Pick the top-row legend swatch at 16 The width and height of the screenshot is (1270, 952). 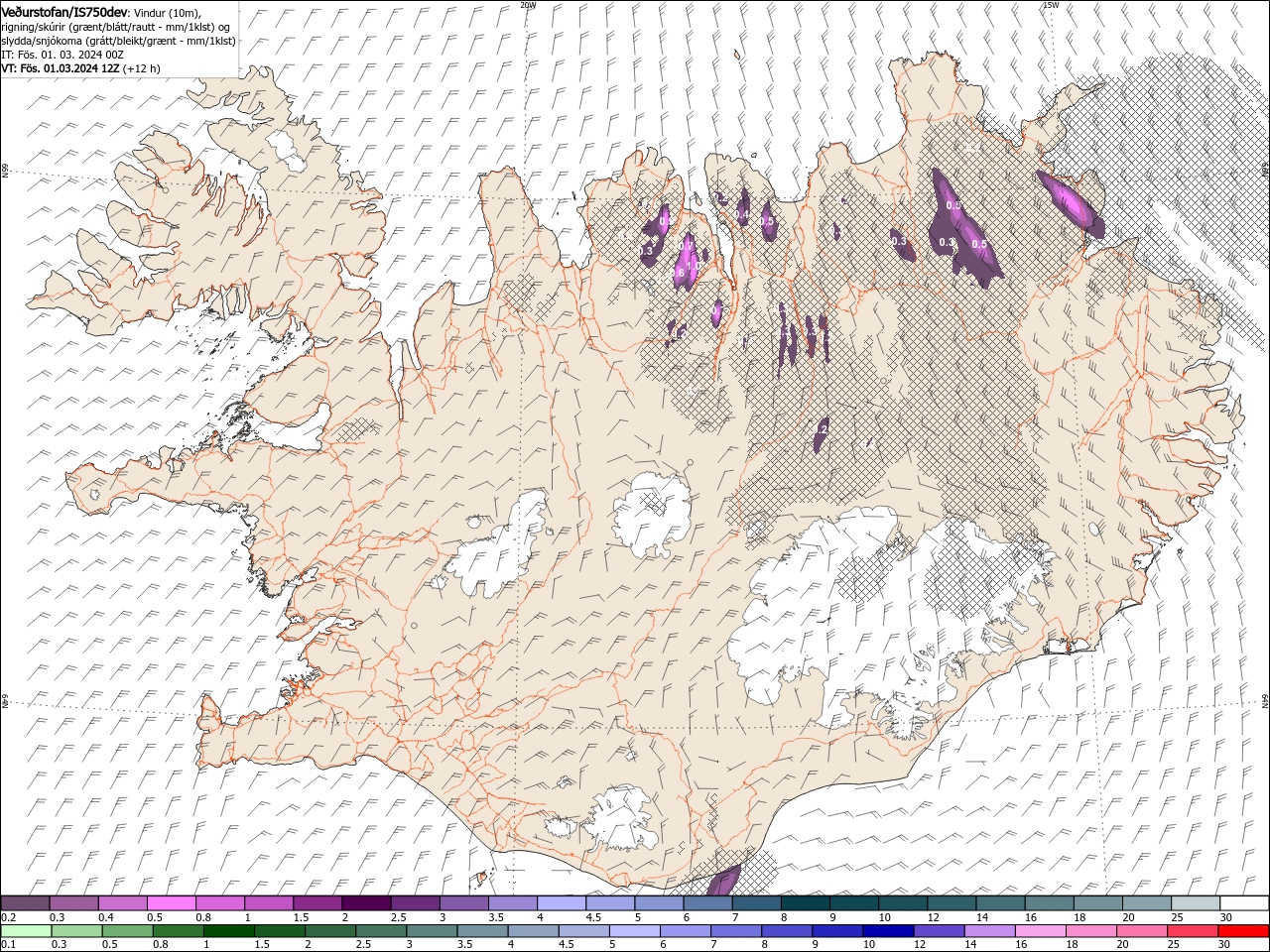(x=1048, y=903)
